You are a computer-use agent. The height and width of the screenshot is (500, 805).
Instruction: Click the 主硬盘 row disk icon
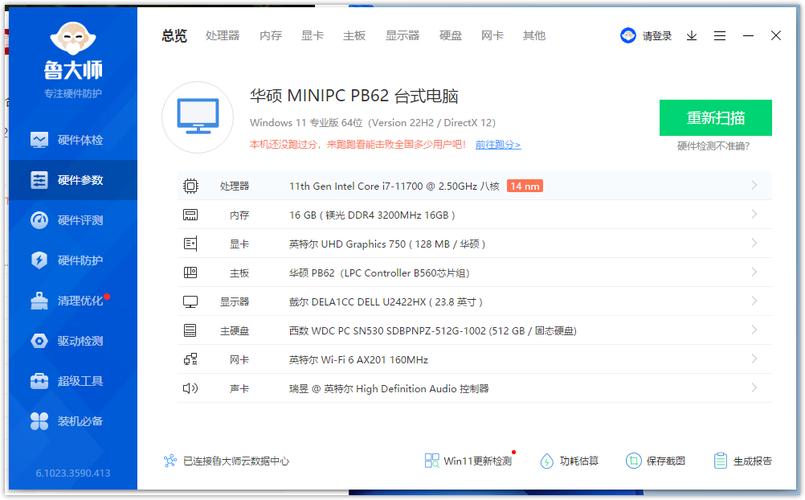[190, 330]
